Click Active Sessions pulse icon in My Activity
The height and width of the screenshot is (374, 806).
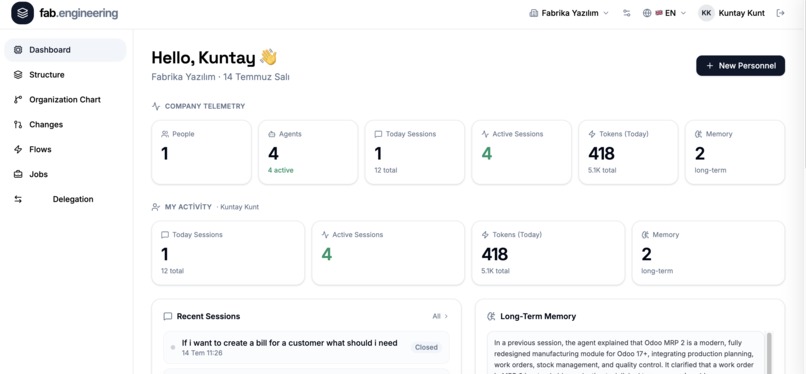[x=325, y=235]
